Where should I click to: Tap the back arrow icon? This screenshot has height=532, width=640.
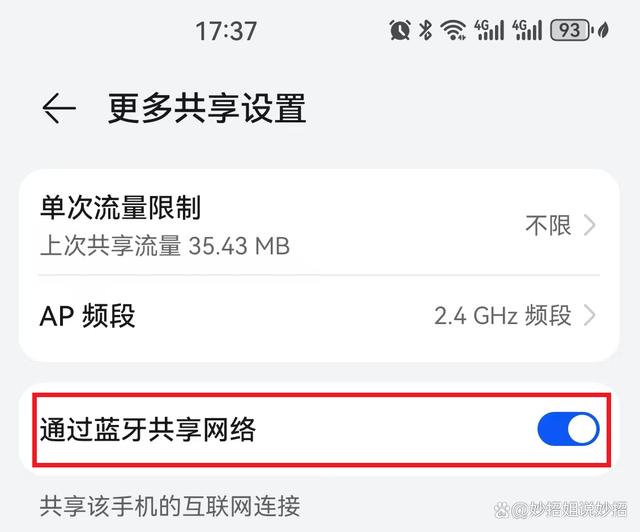point(59,108)
